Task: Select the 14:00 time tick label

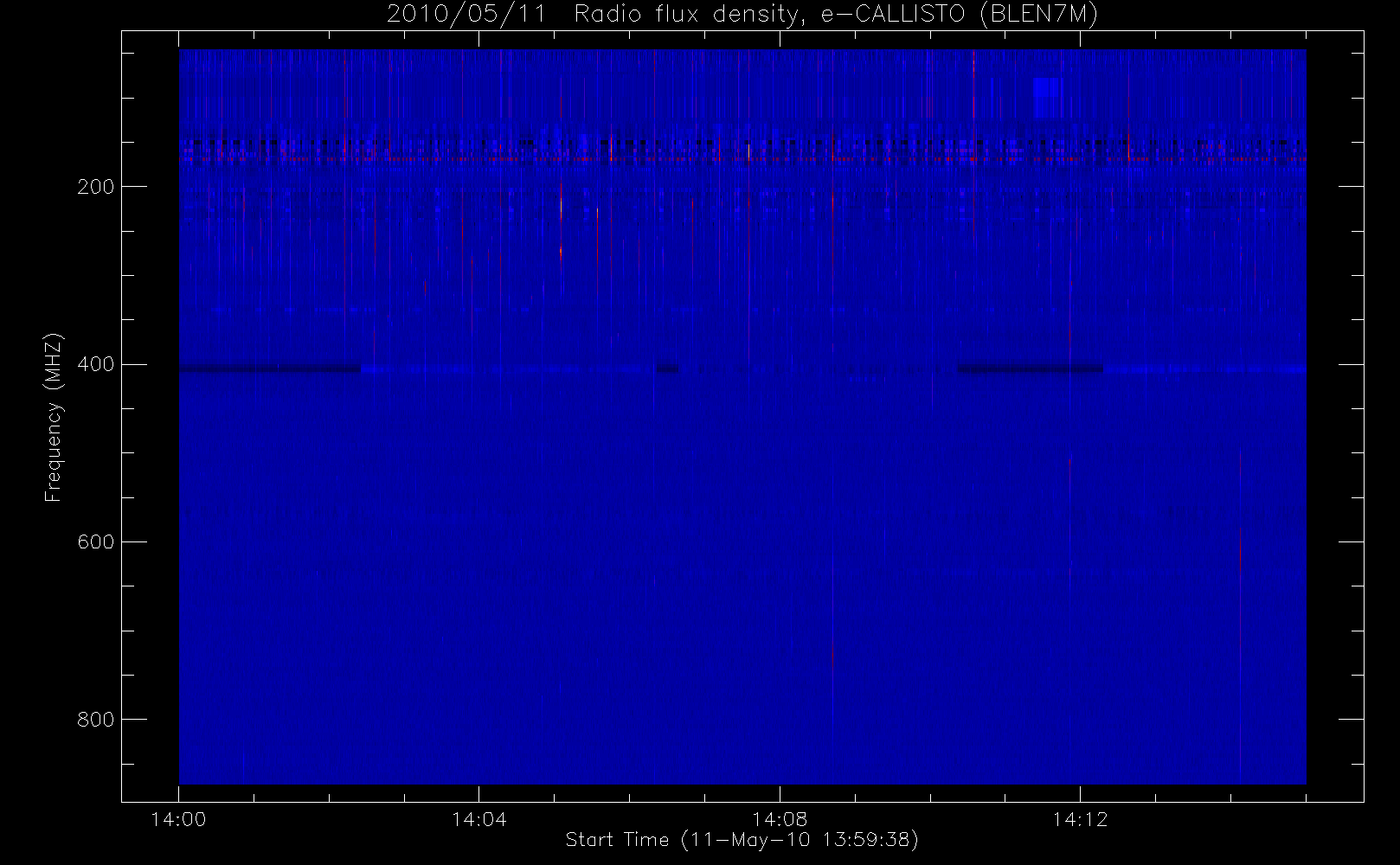Action: 178,819
